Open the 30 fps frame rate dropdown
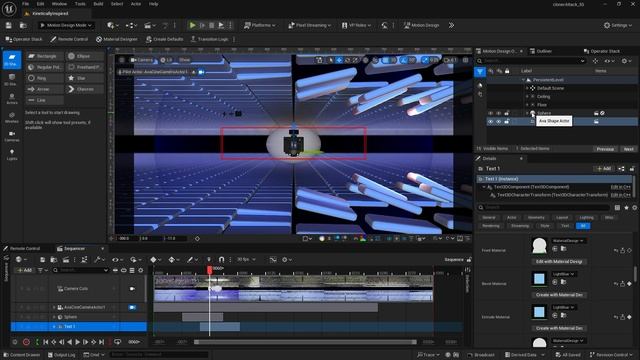The width and height of the screenshot is (640, 360). click(x=246, y=259)
